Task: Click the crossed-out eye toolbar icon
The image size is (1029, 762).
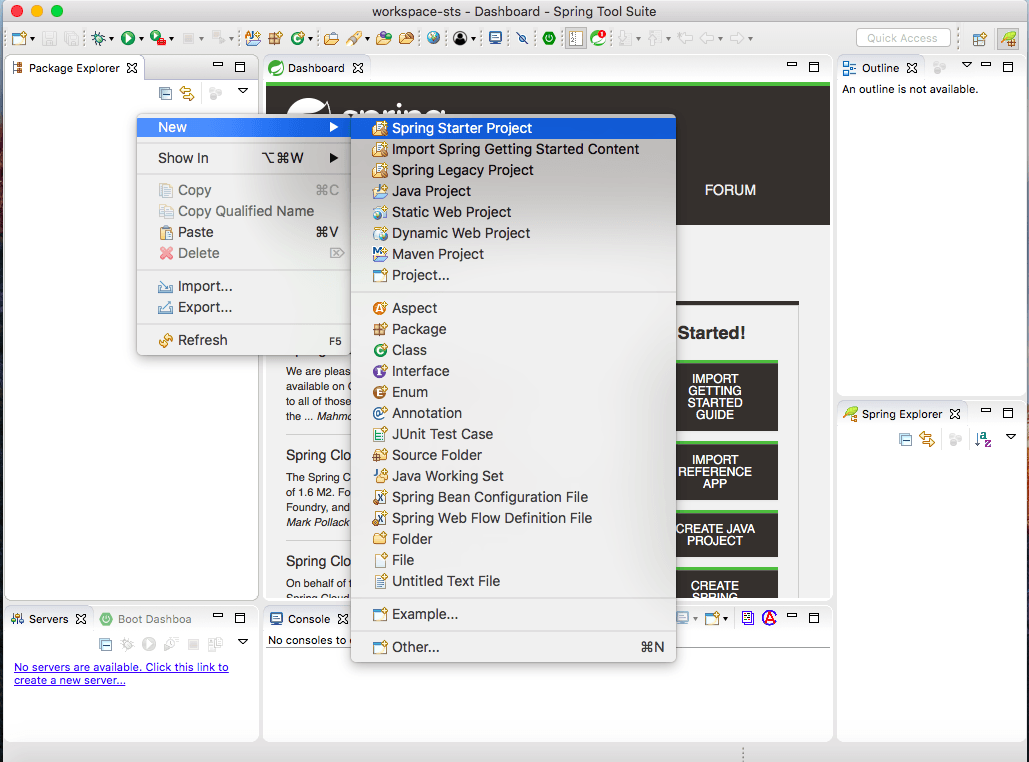Action: [522, 38]
